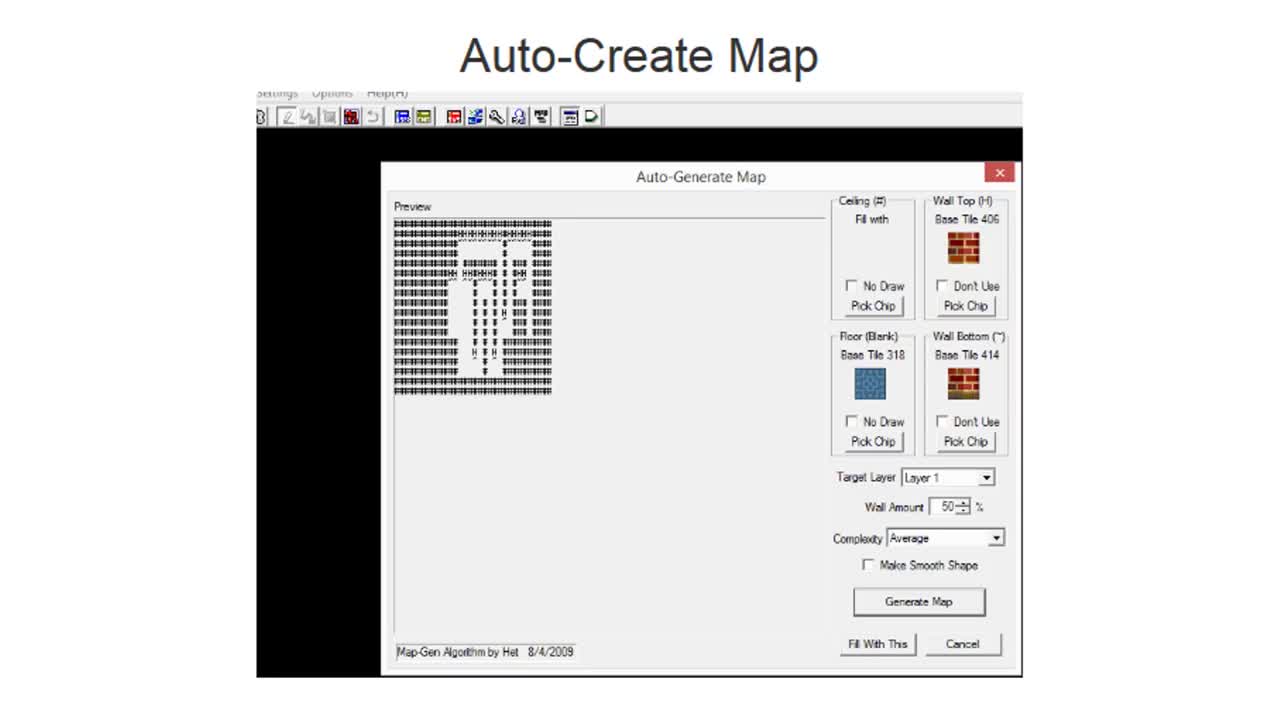This screenshot has width=1280, height=720.
Task: Click Pick Chip under Wall Top
Action: (x=966, y=306)
